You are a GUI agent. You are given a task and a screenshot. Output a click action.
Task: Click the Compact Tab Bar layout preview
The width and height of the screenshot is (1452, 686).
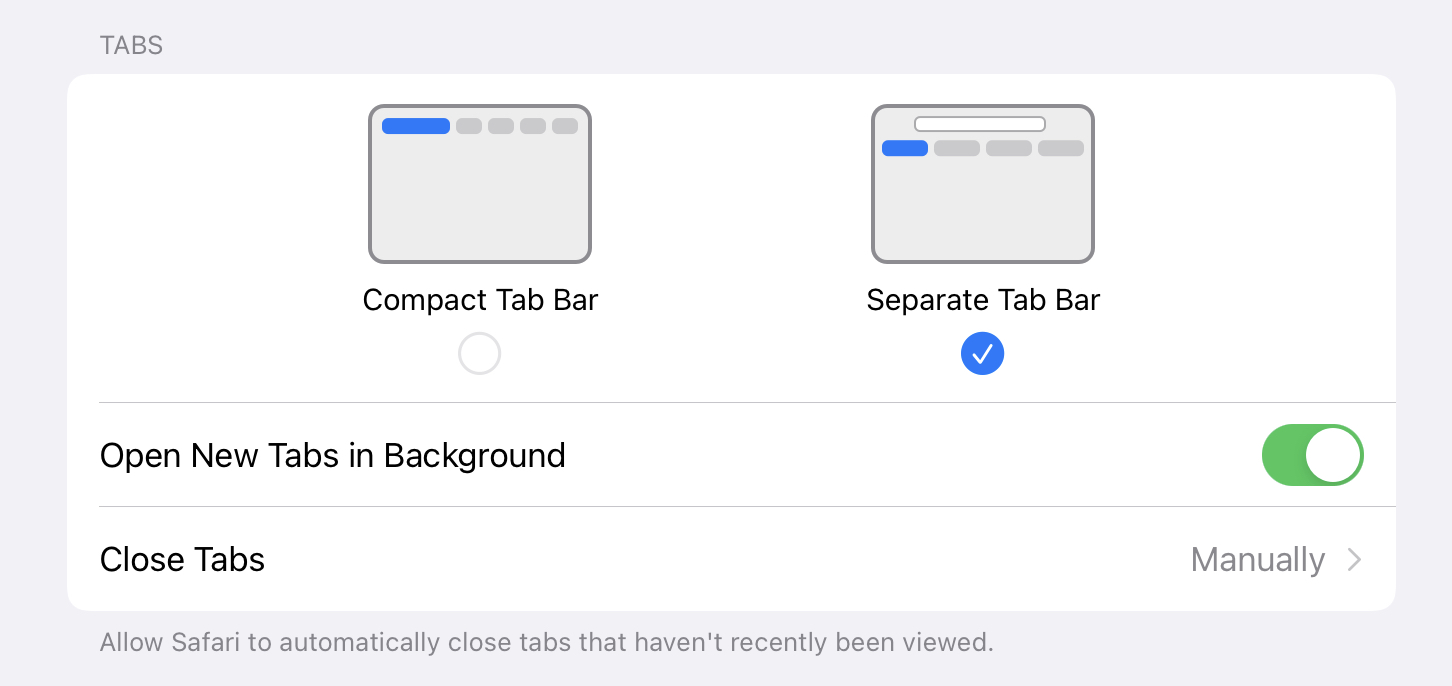point(480,184)
